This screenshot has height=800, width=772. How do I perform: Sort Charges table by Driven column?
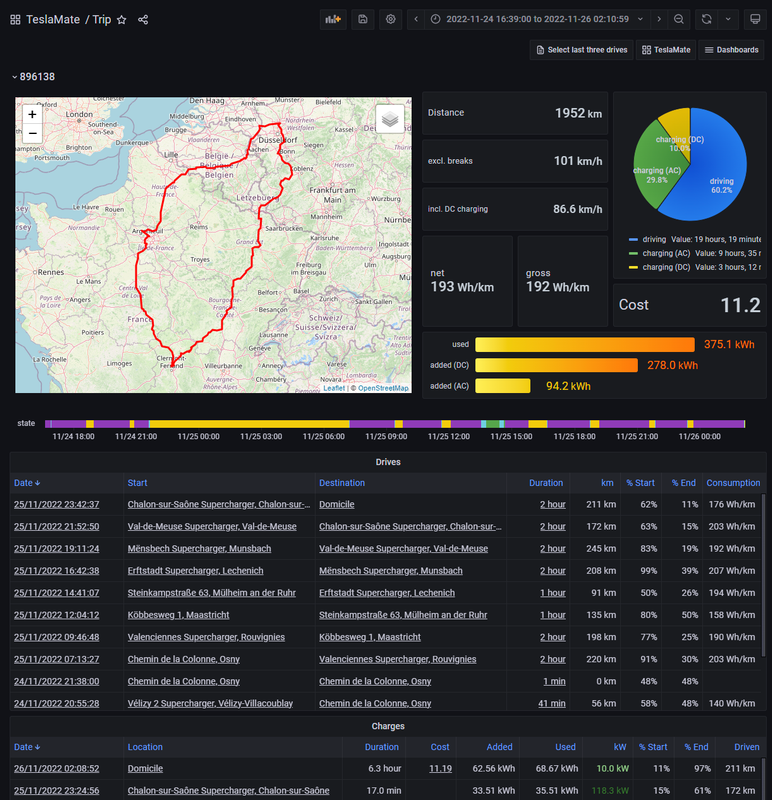(746, 747)
